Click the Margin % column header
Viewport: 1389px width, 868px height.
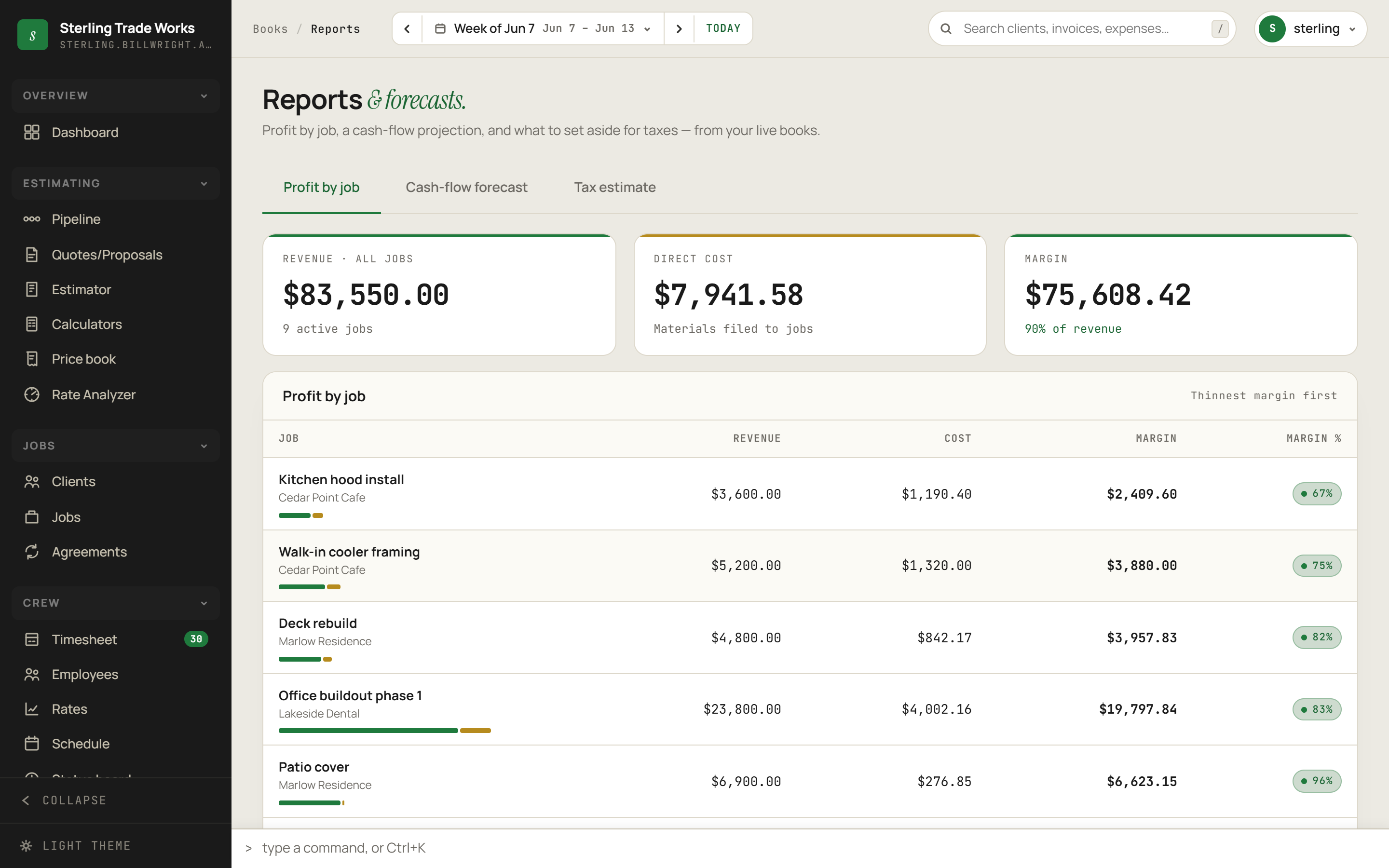(x=1314, y=439)
